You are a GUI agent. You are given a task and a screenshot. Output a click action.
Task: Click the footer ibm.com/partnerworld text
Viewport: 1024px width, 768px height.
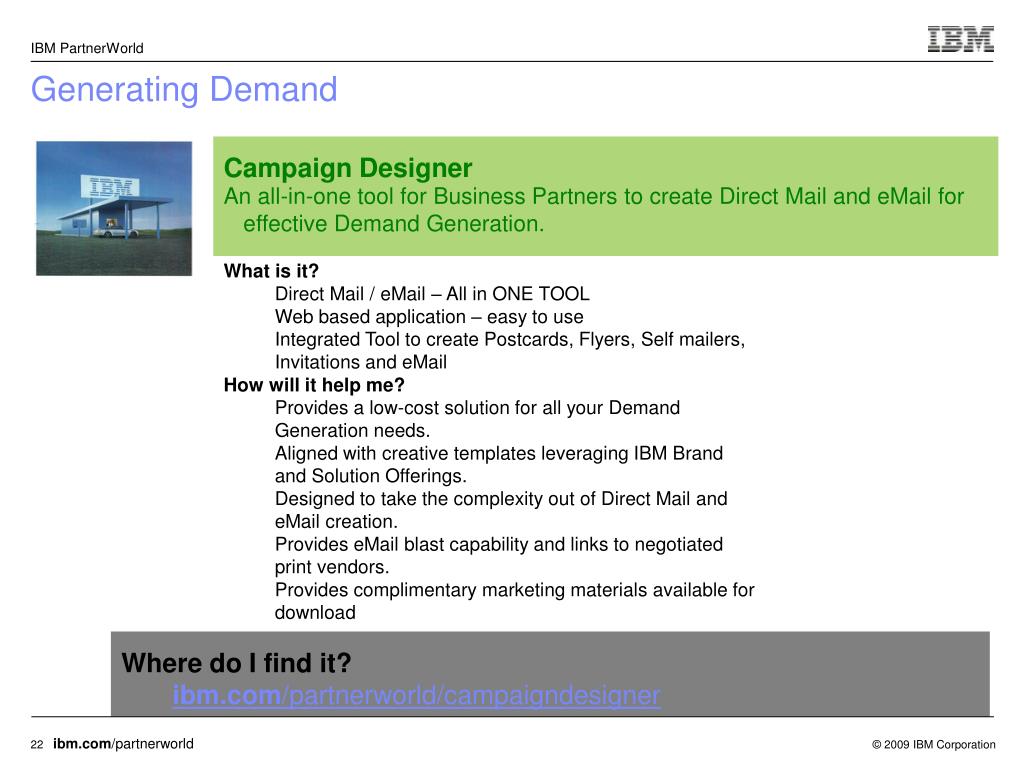pyautogui.click(x=123, y=744)
